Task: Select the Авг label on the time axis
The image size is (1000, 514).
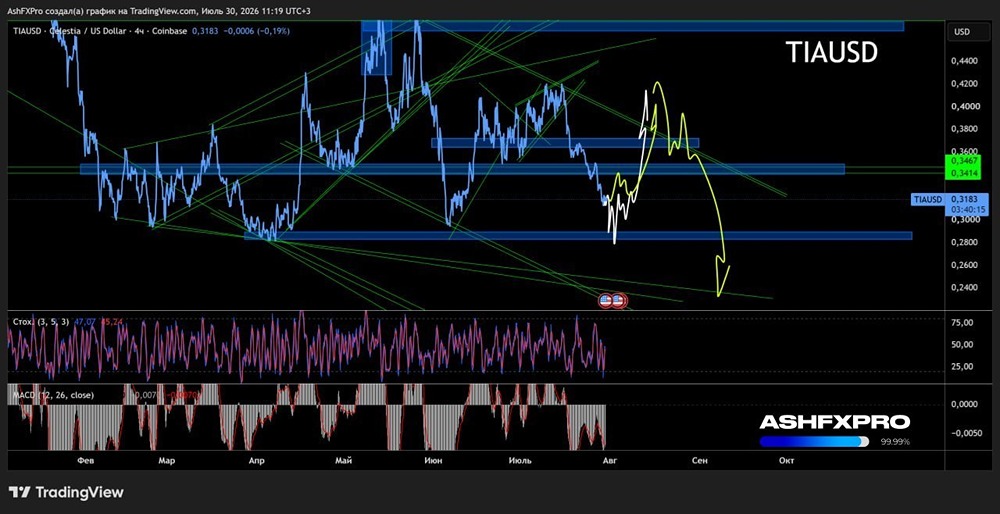Action: coord(610,459)
